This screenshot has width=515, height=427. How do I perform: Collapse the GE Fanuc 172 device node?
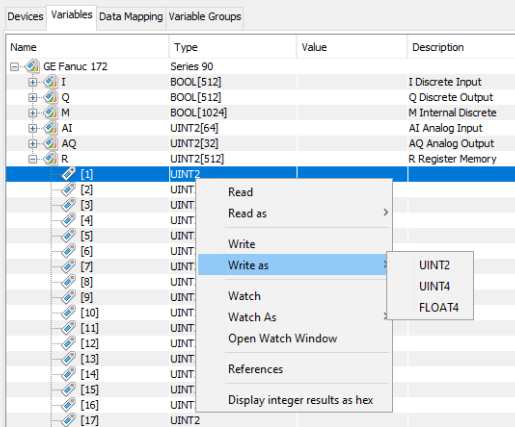(14, 67)
